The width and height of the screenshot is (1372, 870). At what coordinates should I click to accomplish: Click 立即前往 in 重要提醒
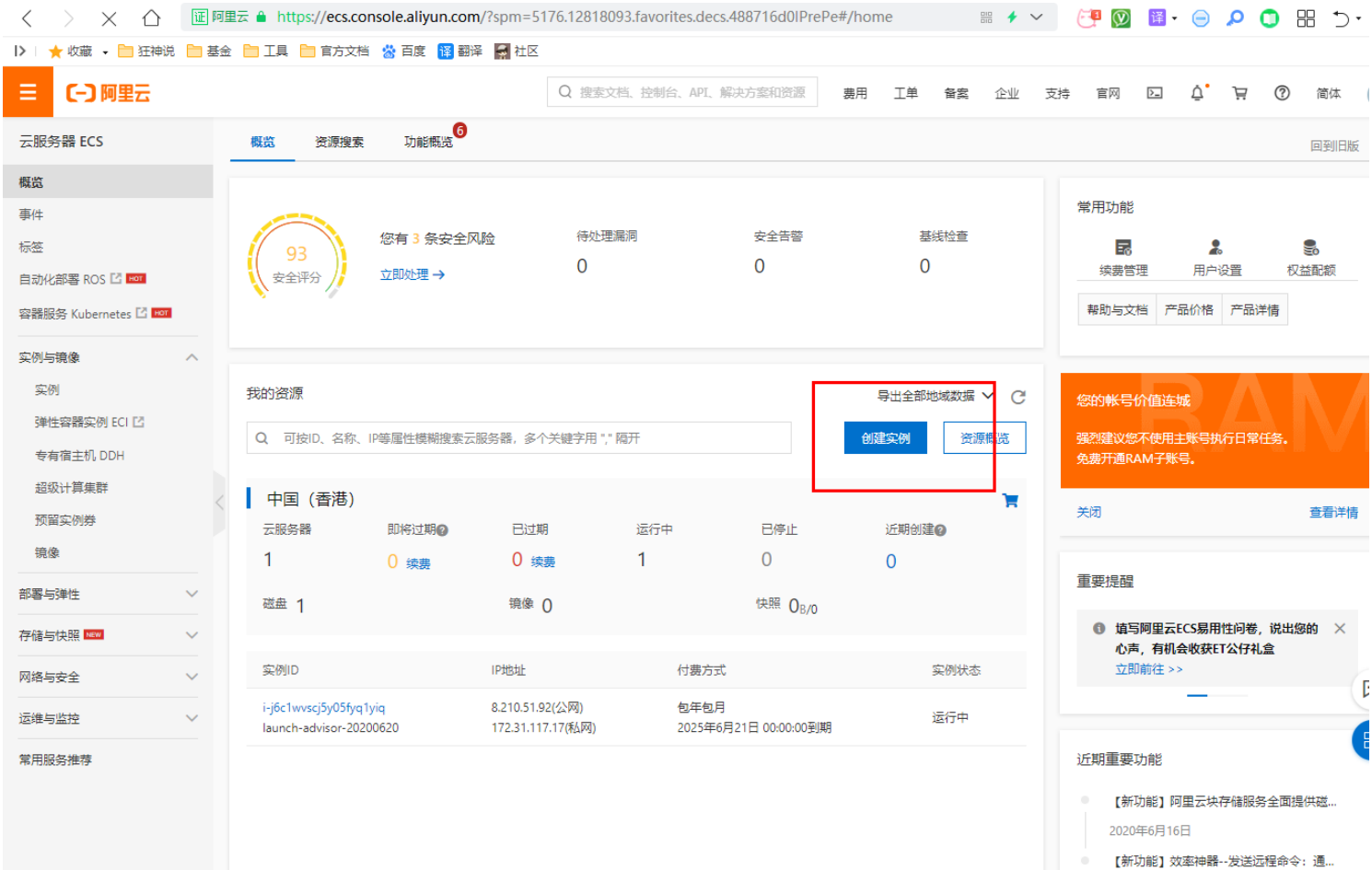[x=1149, y=669]
